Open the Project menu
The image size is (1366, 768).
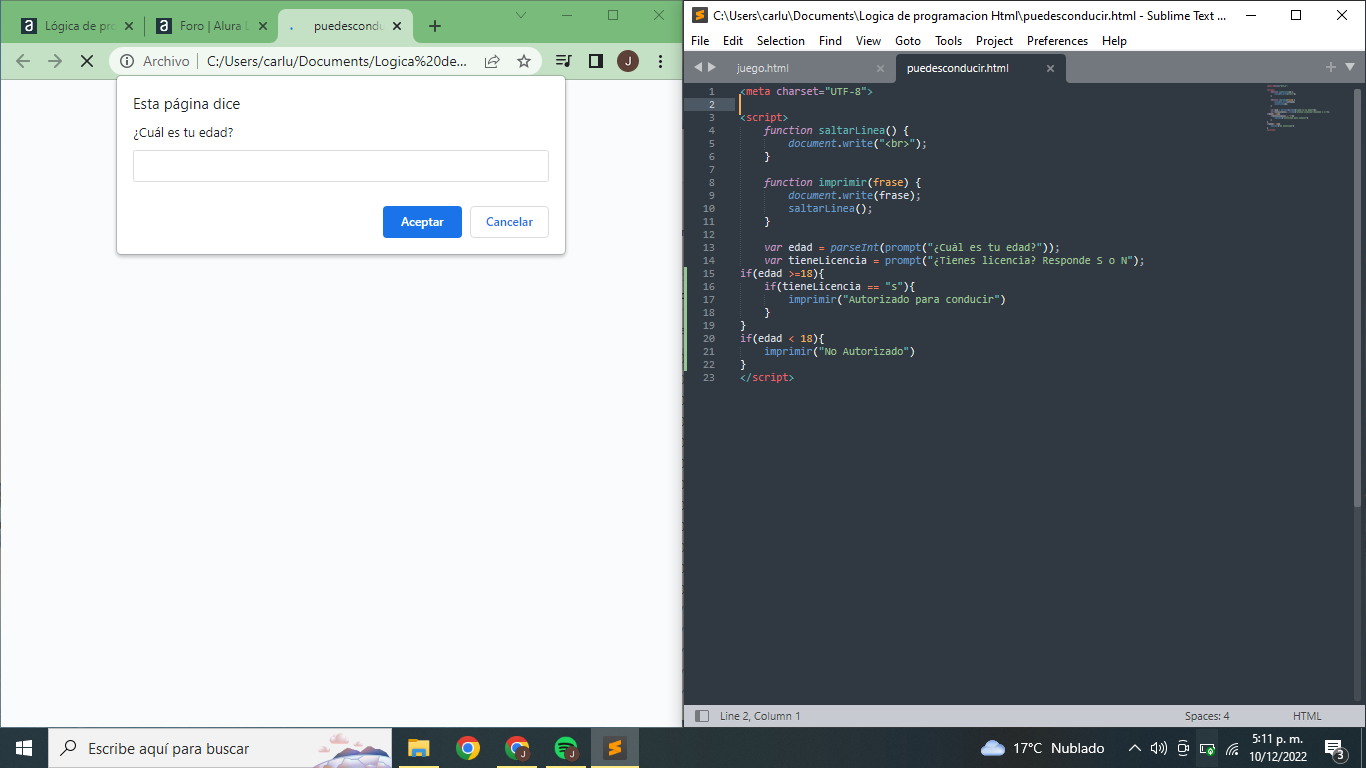994,41
